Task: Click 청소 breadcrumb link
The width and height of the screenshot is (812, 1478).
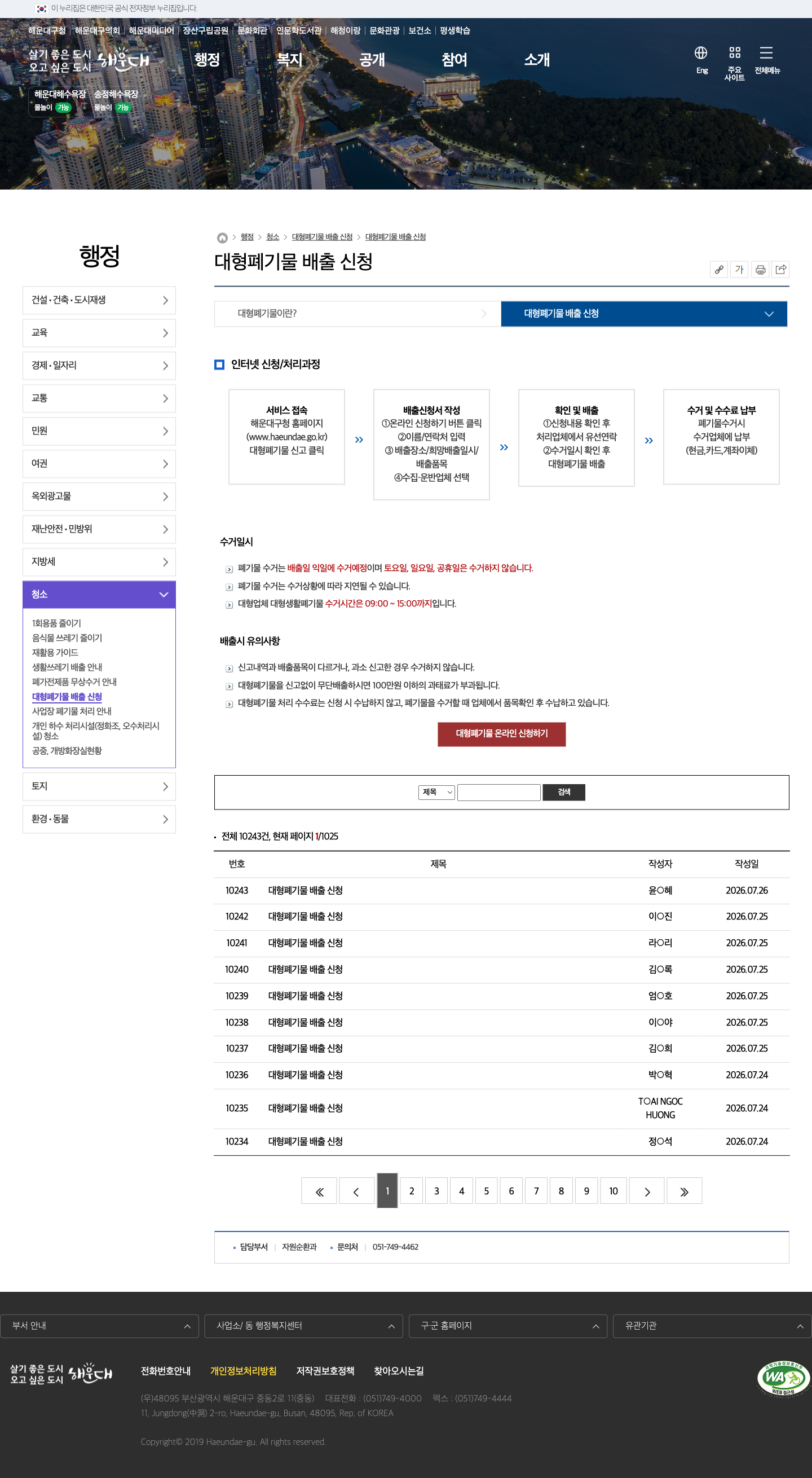Action: pos(272,237)
